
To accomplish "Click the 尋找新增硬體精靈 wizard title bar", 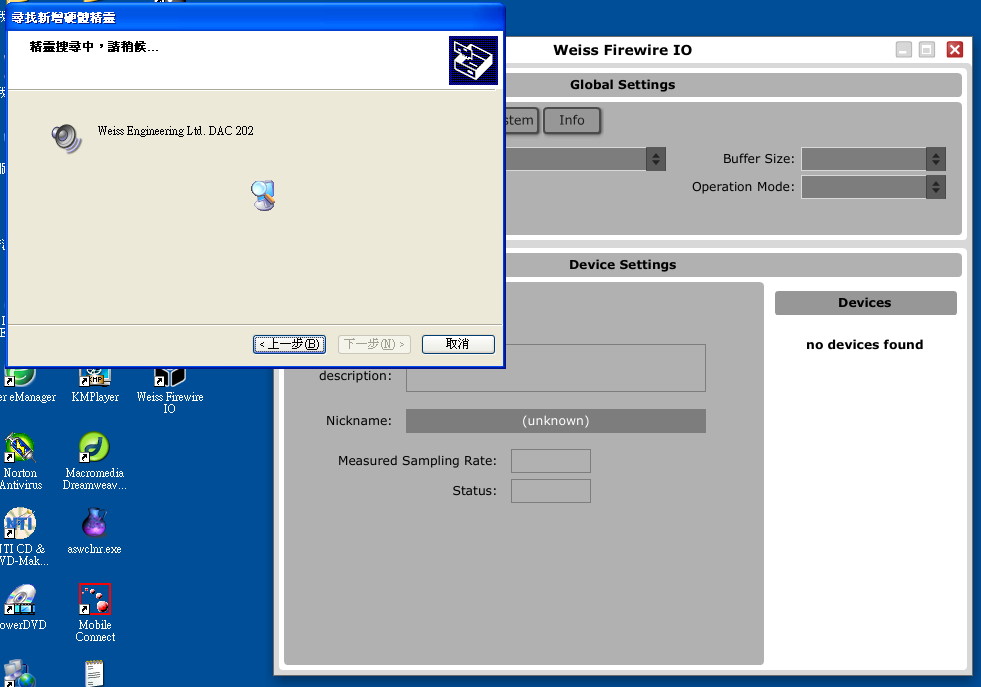I will click(x=255, y=18).
